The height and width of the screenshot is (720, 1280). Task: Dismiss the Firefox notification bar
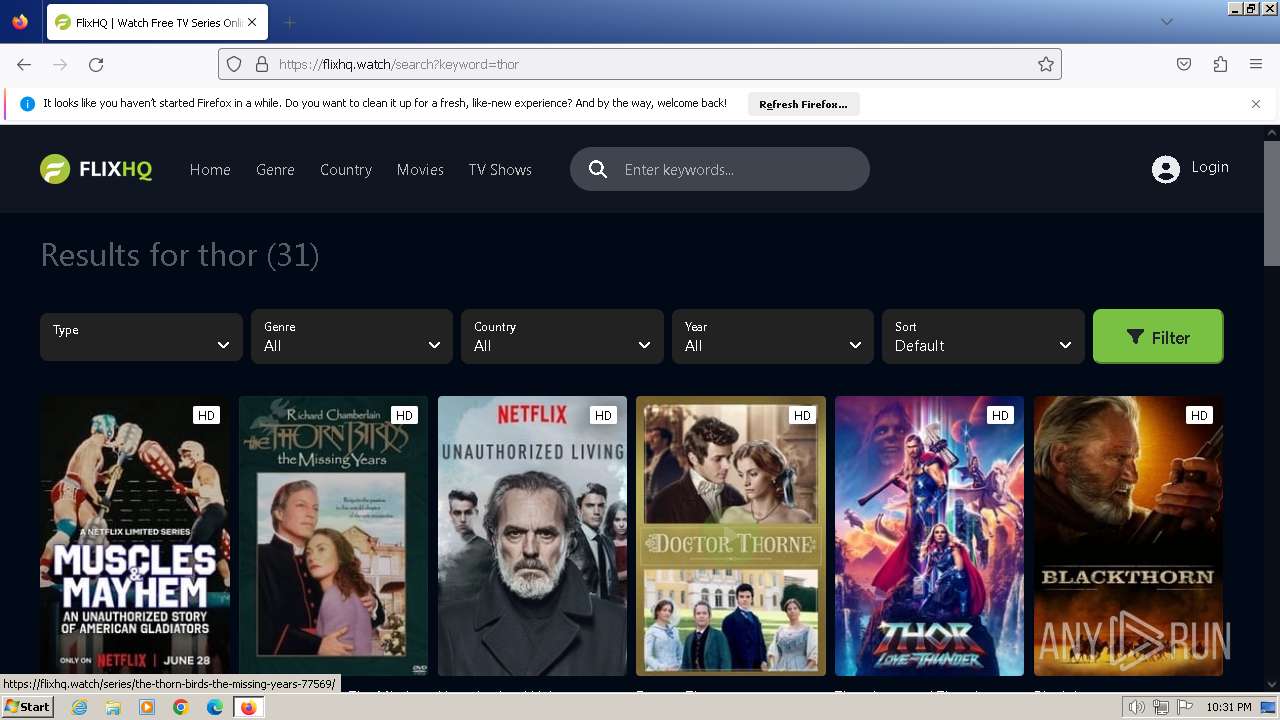tap(1256, 104)
